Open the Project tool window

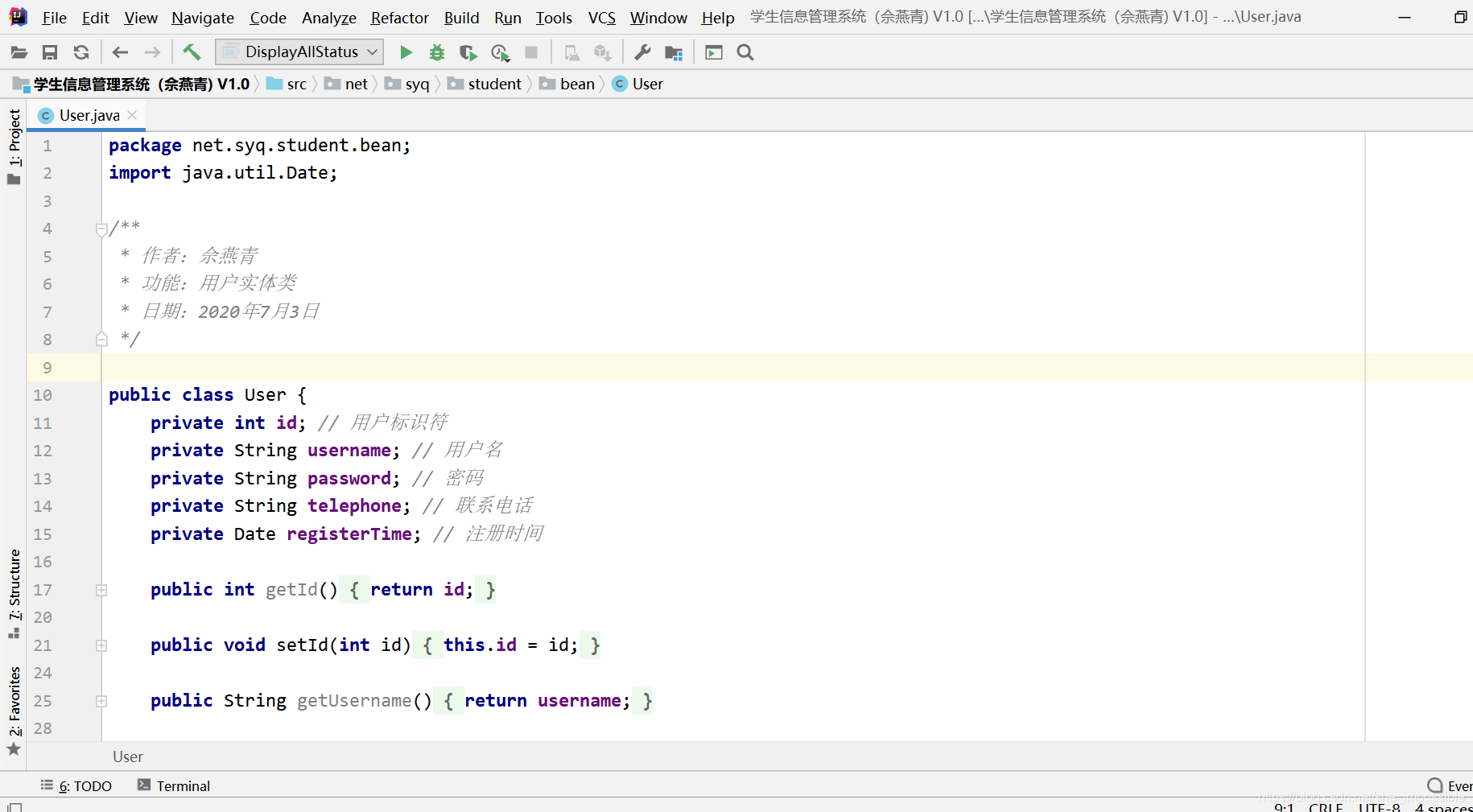[14, 146]
